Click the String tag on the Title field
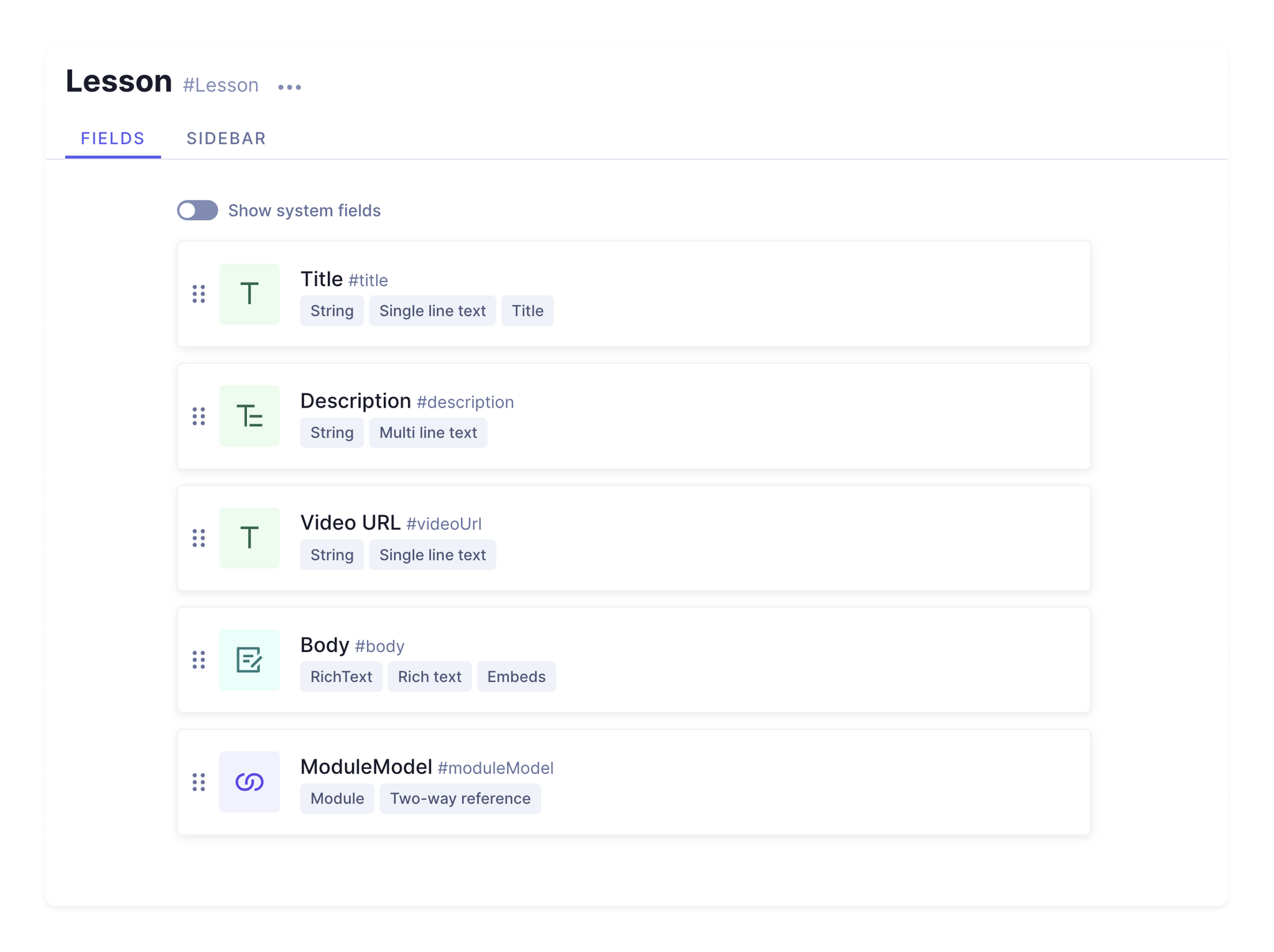Image resolution: width=1274 pixels, height=952 pixels. [x=332, y=310]
